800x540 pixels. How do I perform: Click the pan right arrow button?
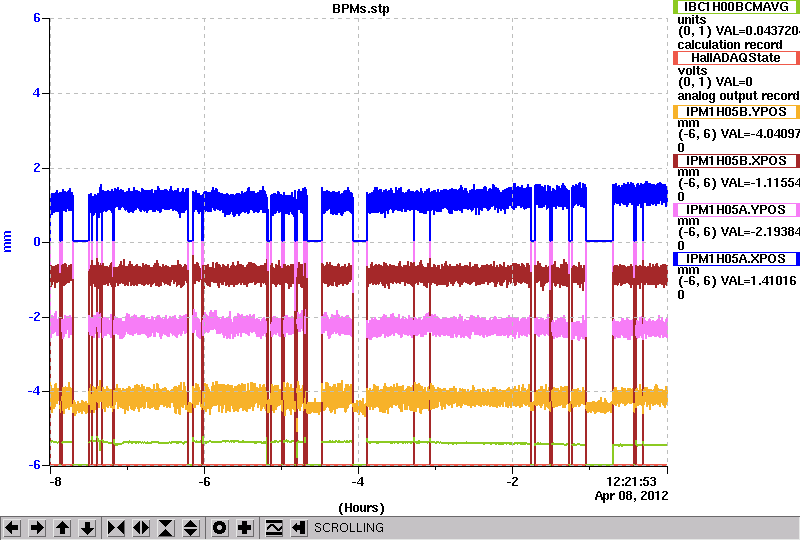coord(37,528)
